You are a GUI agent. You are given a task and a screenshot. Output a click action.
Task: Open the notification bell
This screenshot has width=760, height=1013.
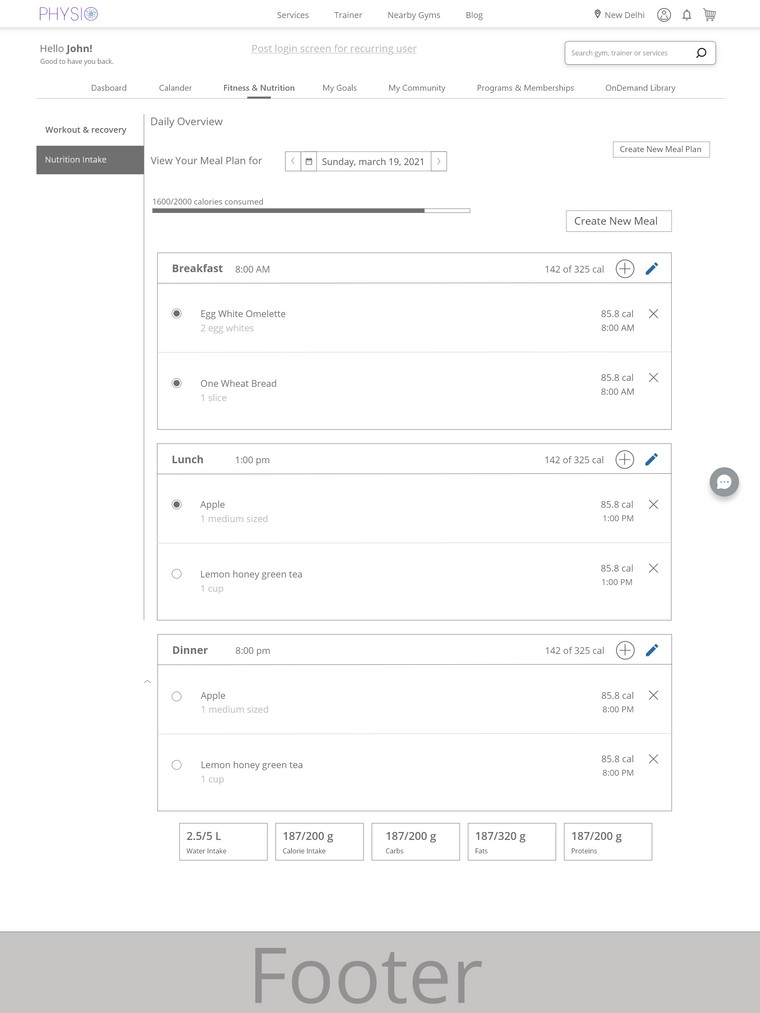click(x=685, y=14)
